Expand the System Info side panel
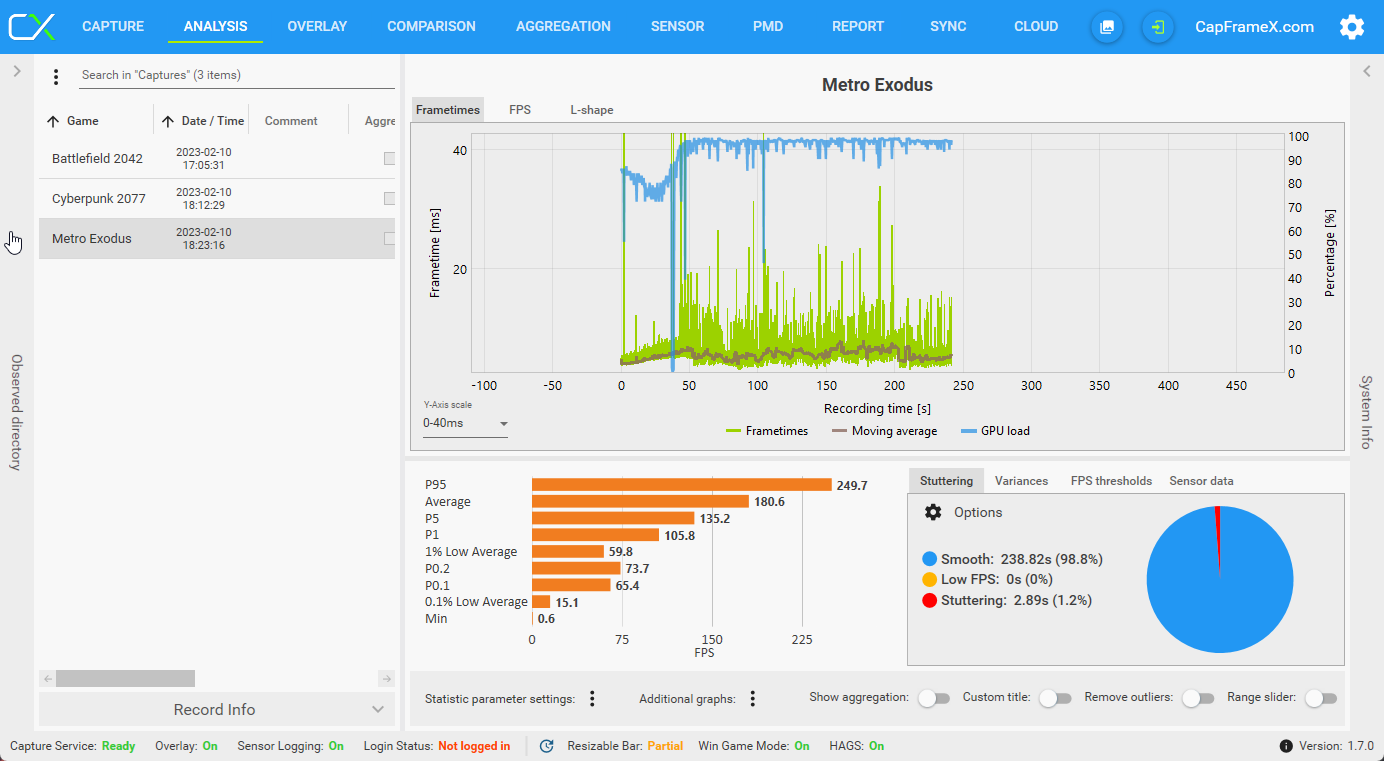The width and height of the screenshot is (1384, 761). (1366, 71)
